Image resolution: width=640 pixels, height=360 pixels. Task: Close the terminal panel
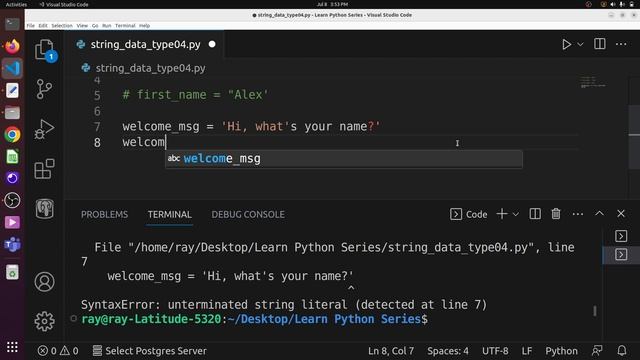621,213
